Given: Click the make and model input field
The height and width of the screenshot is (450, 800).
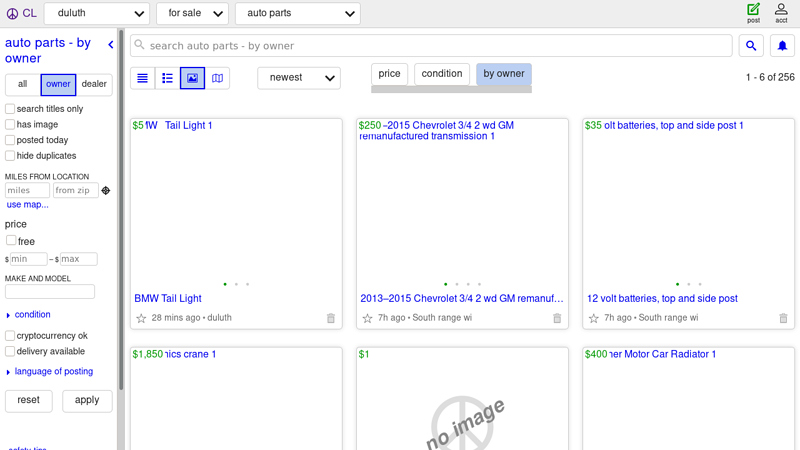Looking at the screenshot, I should [x=50, y=292].
